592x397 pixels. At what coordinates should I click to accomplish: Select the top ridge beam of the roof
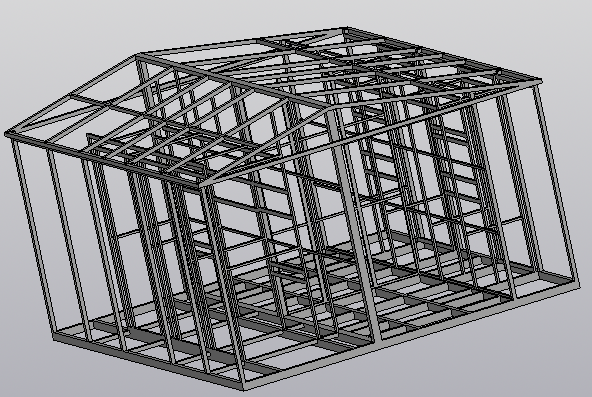242,43
